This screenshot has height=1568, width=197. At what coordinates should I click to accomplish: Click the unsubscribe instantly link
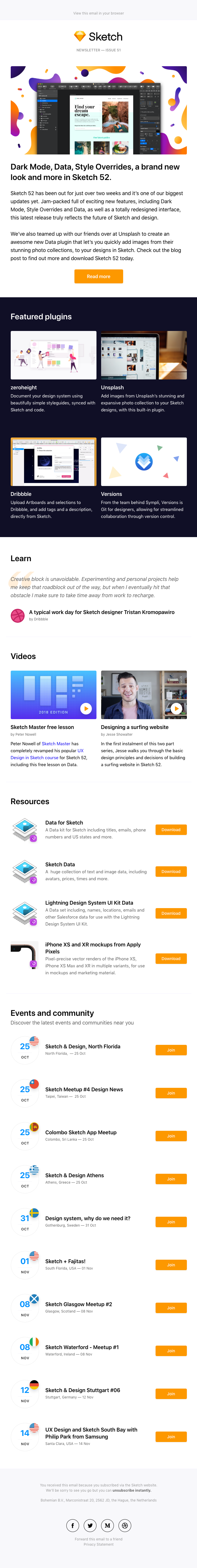coord(131,1490)
